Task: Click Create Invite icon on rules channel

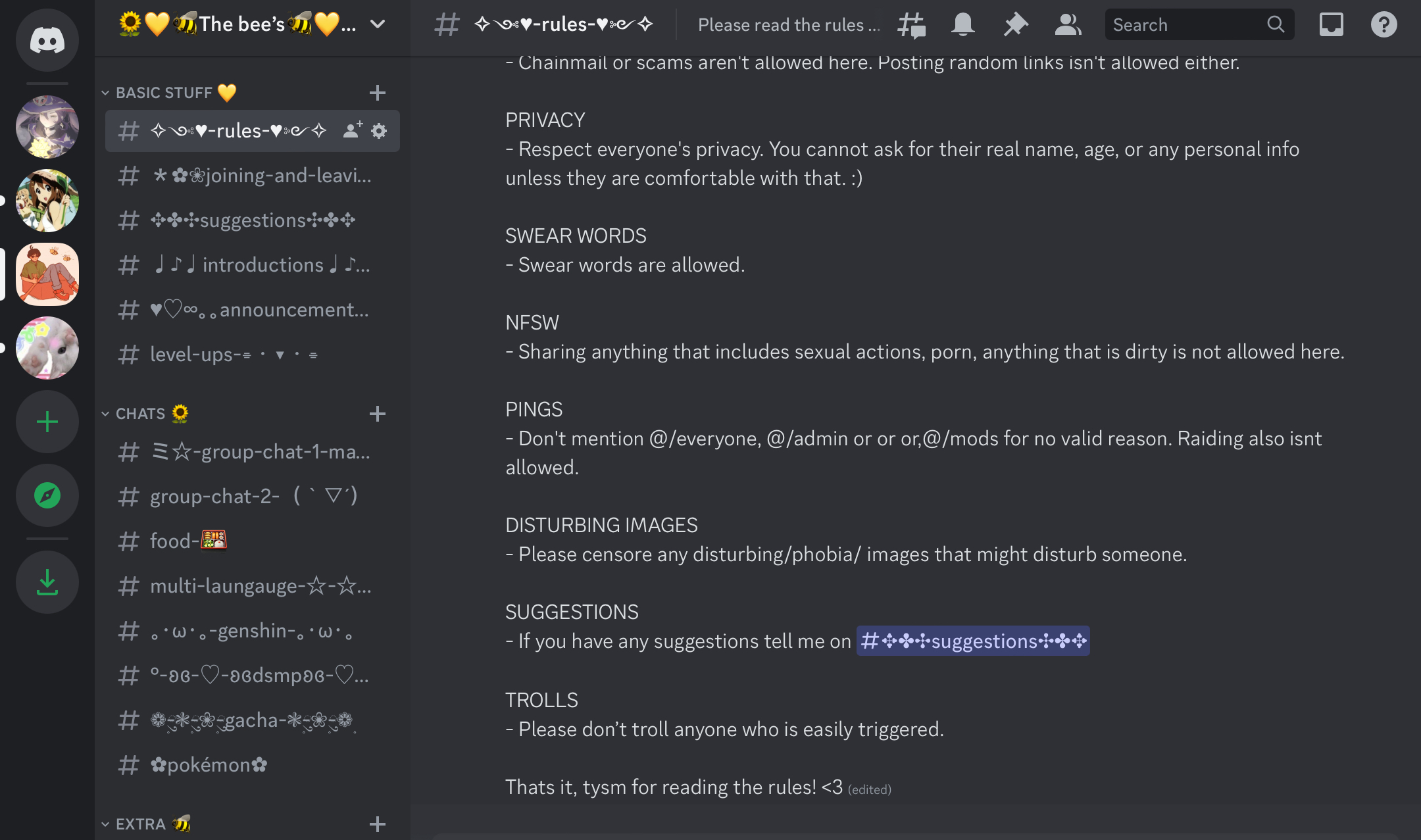Action: (x=351, y=130)
